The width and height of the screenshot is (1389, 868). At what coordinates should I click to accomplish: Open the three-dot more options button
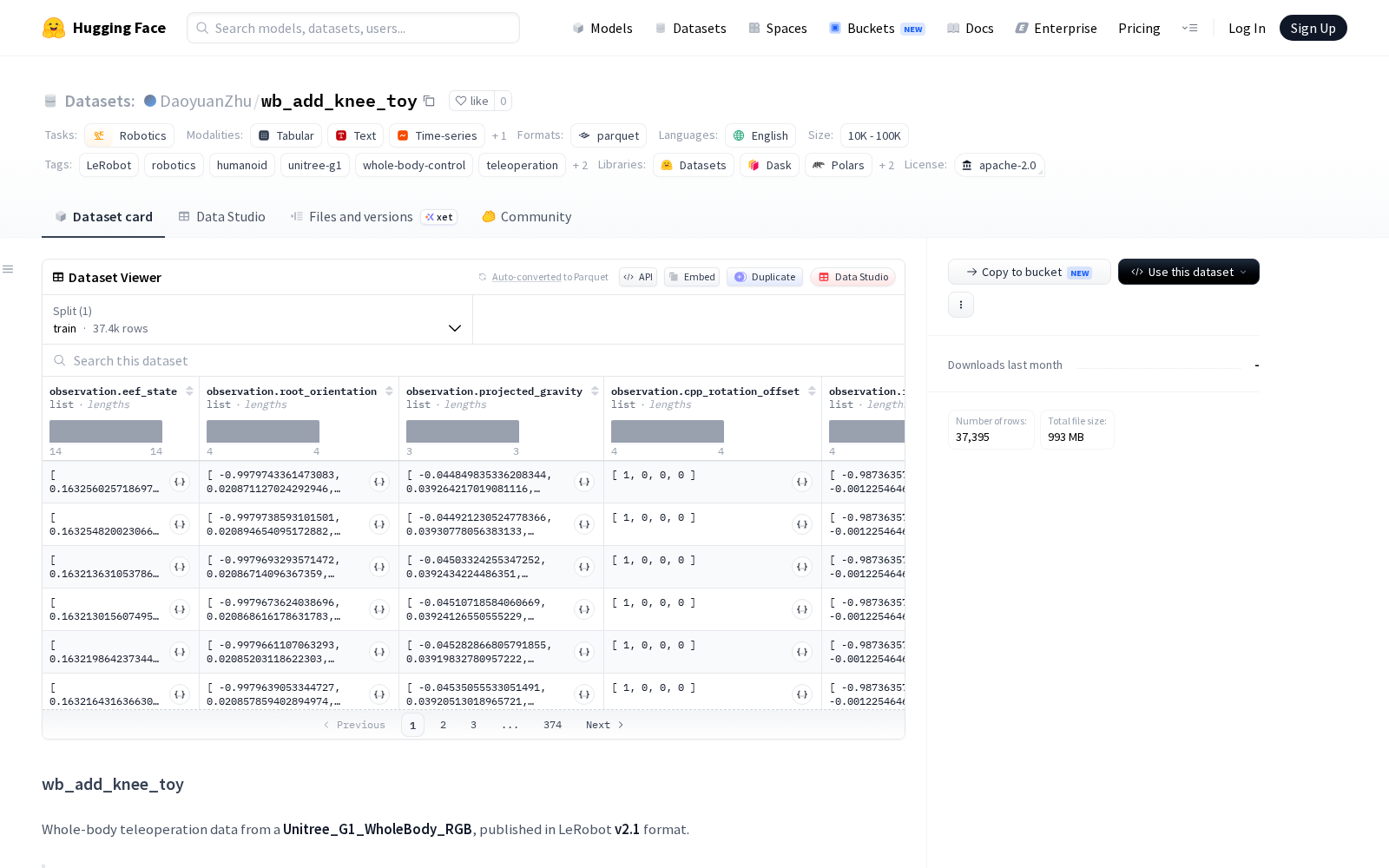click(x=961, y=305)
